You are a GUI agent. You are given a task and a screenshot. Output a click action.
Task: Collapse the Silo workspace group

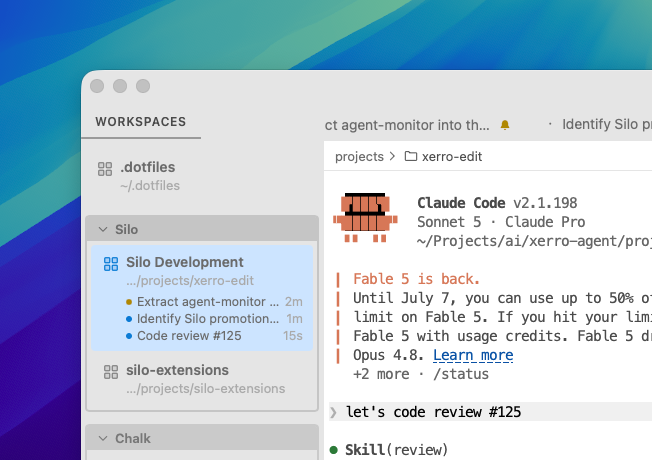(103, 230)
